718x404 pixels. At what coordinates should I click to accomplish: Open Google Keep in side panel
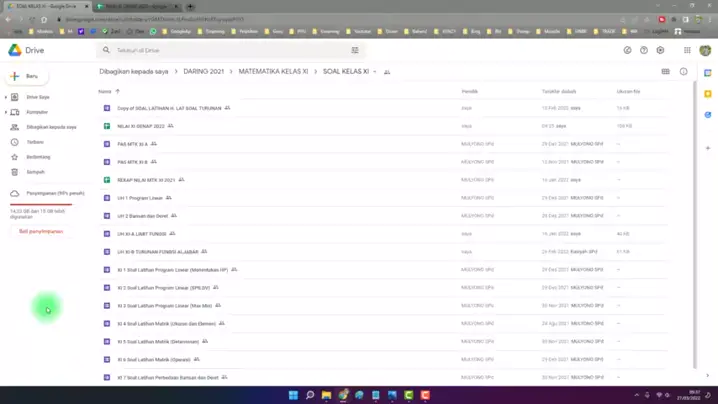click(x=709, y=96)
